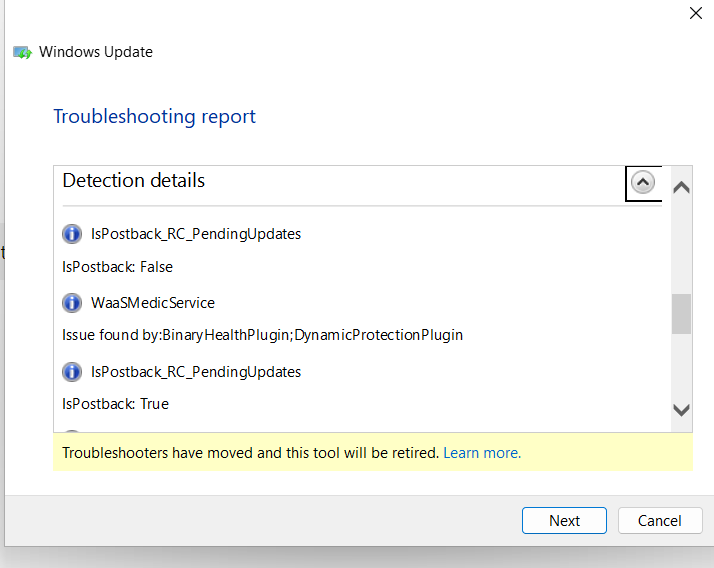Click scrollbar track below the thumb
Viewport: 714px width, 568px height.
[x=681, y=367]
